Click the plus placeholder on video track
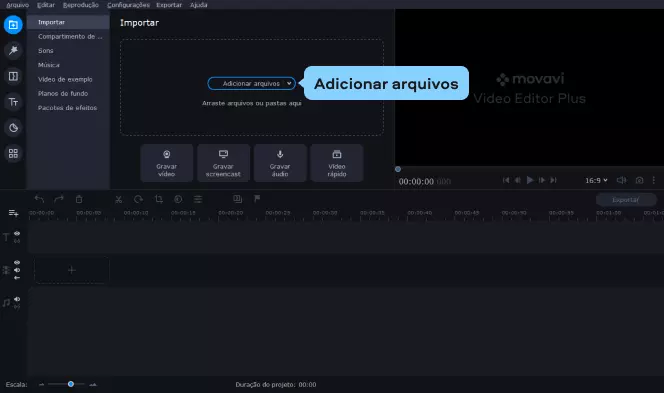Image resolution: width=664 pixels, height=393 pixels. point(72,270)
